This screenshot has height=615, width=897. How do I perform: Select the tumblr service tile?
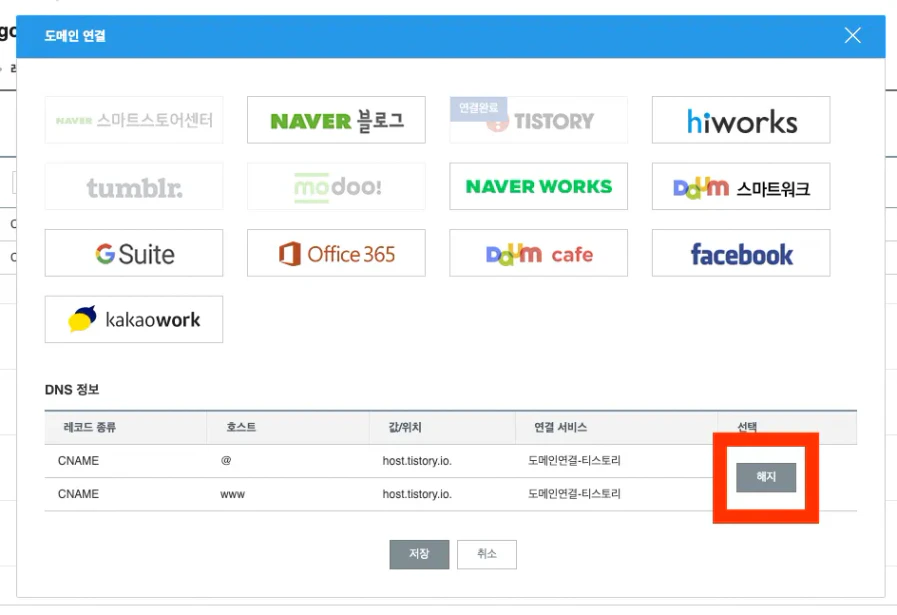(134, 187)
